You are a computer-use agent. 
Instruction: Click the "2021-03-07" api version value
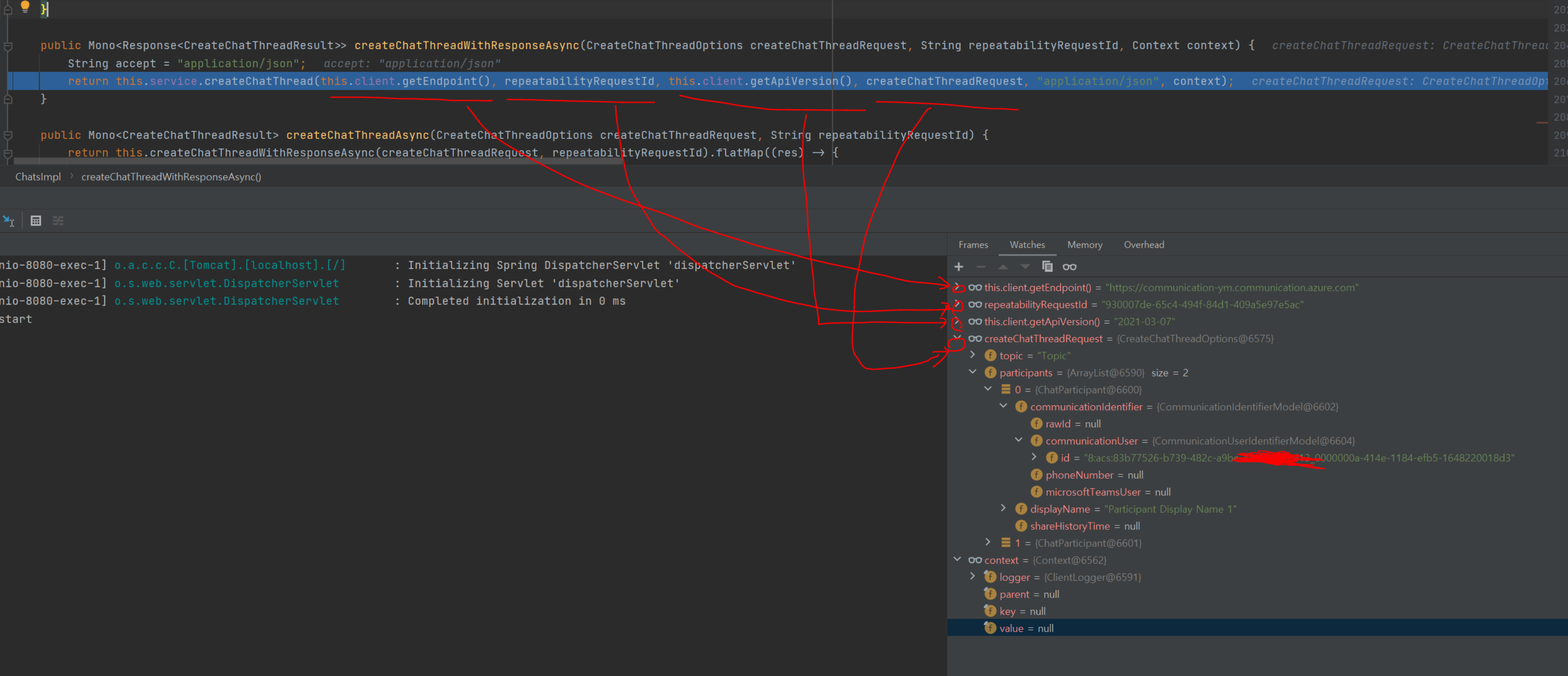[1144, 321]
